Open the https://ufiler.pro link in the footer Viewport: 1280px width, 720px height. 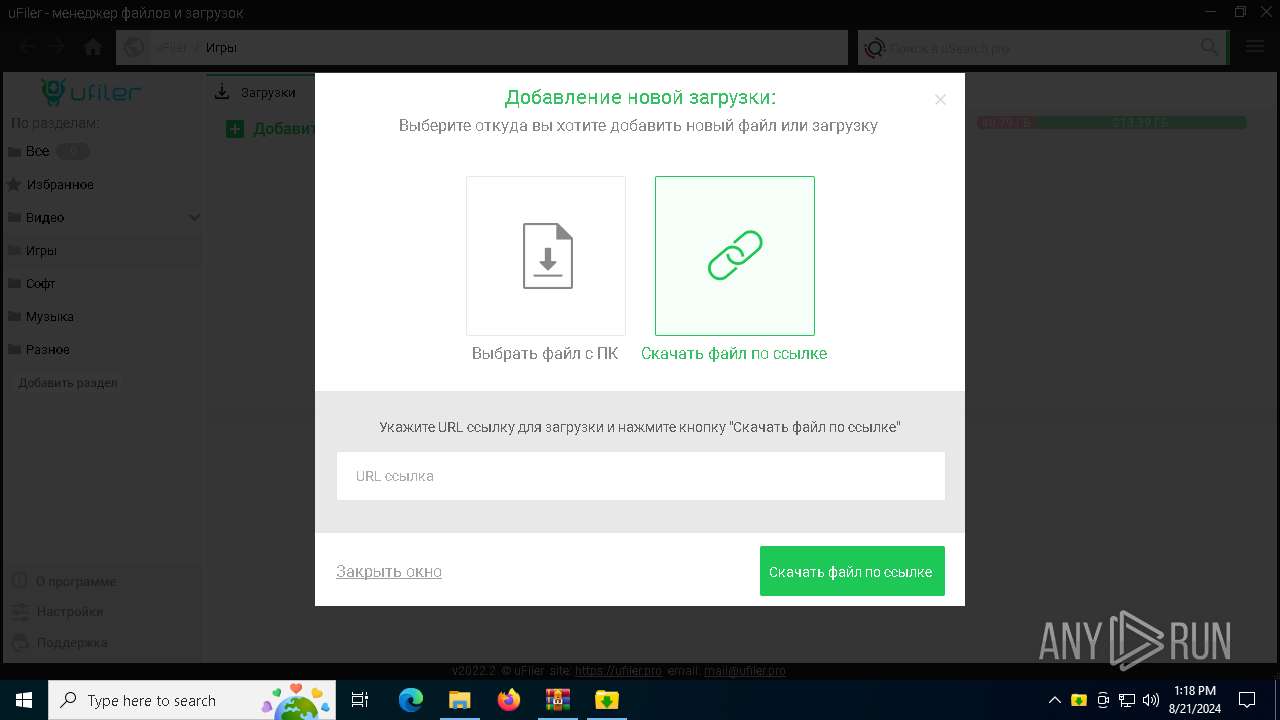(618, 671)
